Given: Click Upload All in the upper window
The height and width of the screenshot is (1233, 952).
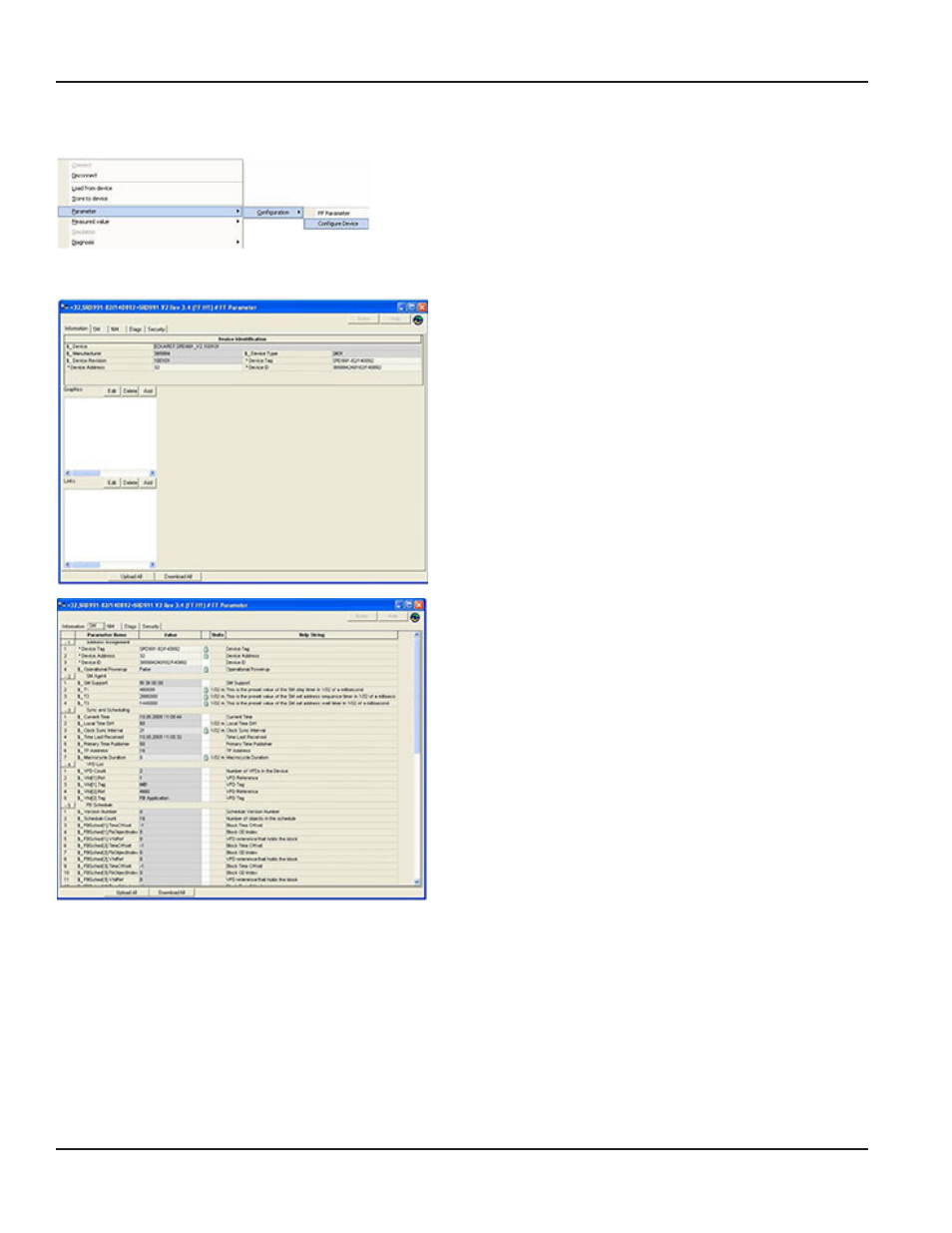Looking at the screenshot, I should pyautogui.click(x=132, y=577).
